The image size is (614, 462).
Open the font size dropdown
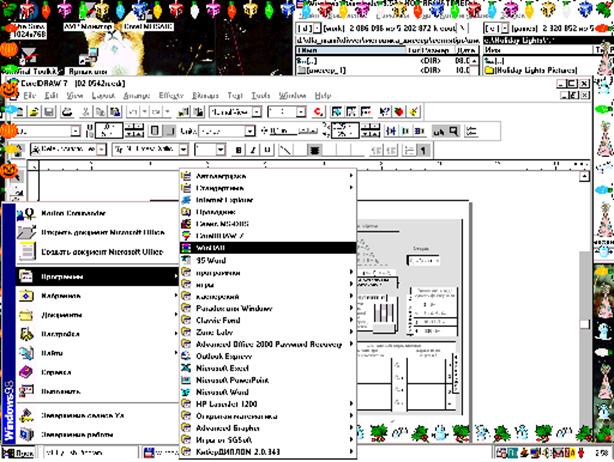(x=220, y=150)
